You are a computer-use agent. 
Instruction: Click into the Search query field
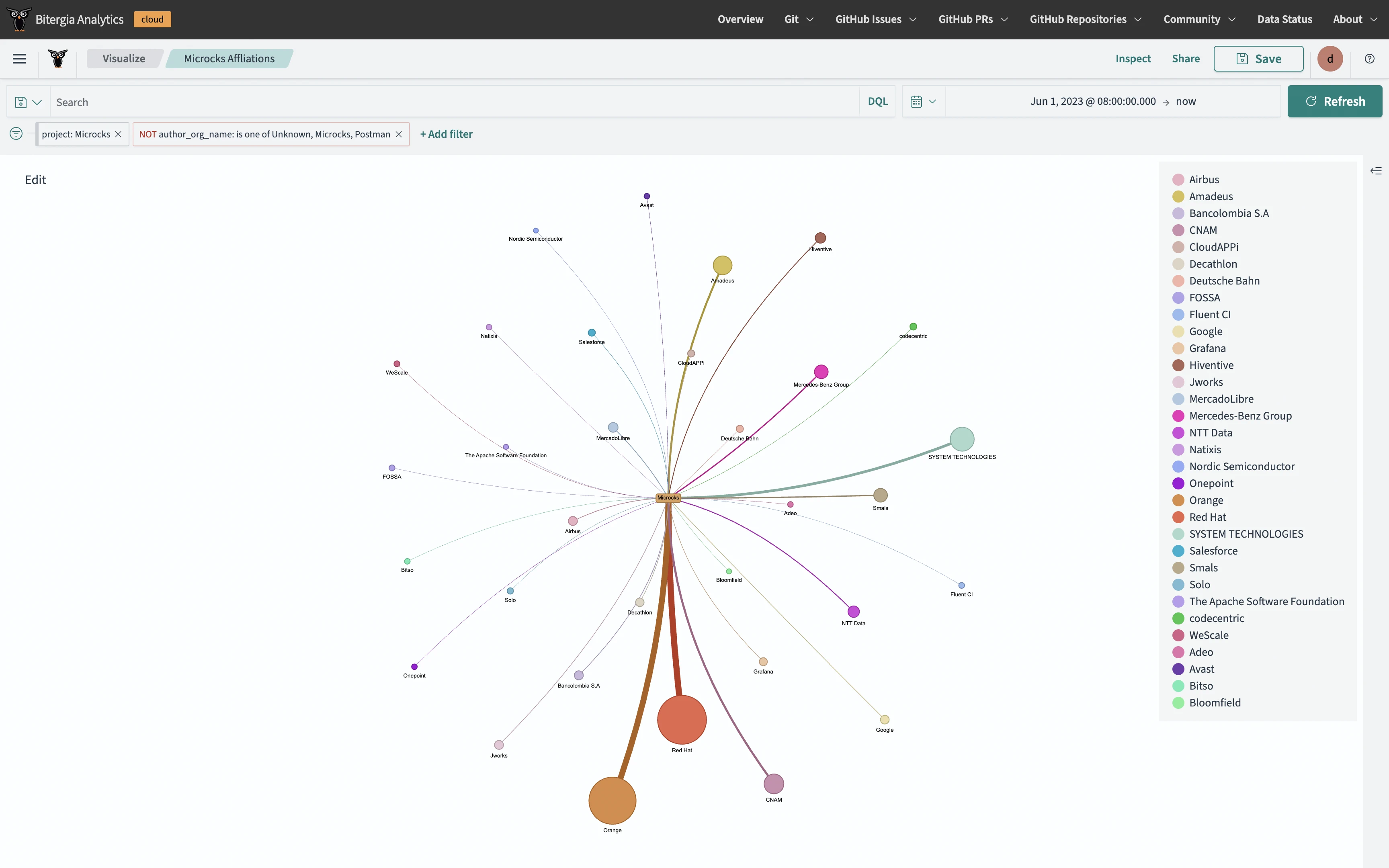click(x=453, y=102)
